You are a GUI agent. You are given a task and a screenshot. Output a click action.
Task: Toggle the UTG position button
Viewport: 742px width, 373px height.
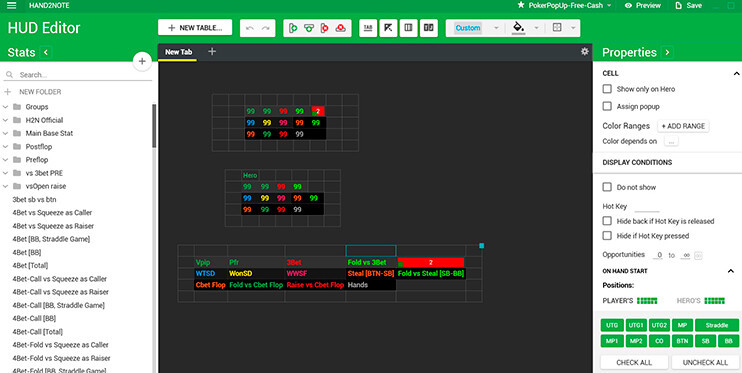pos(612,325)
